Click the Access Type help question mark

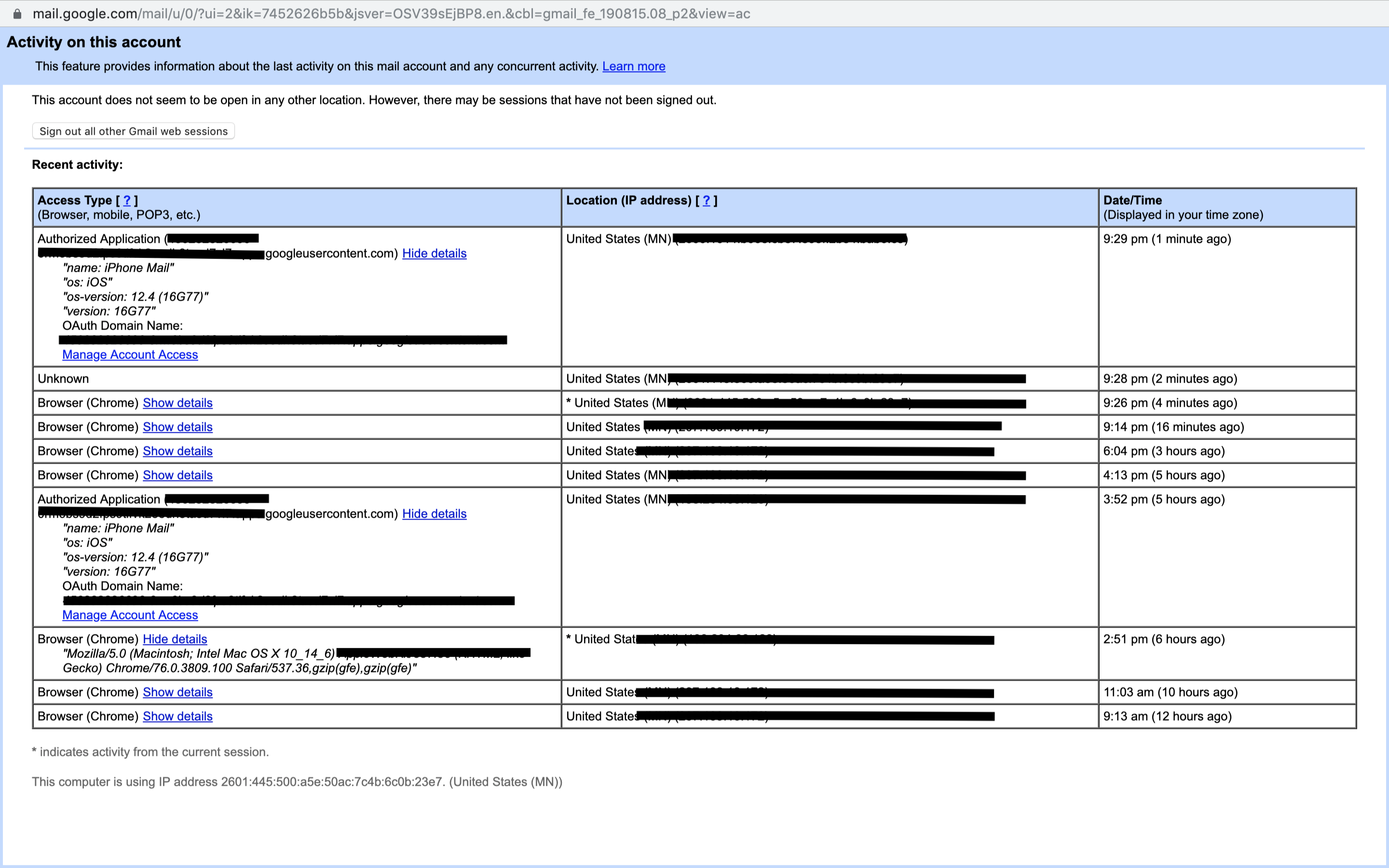[127, 200]
